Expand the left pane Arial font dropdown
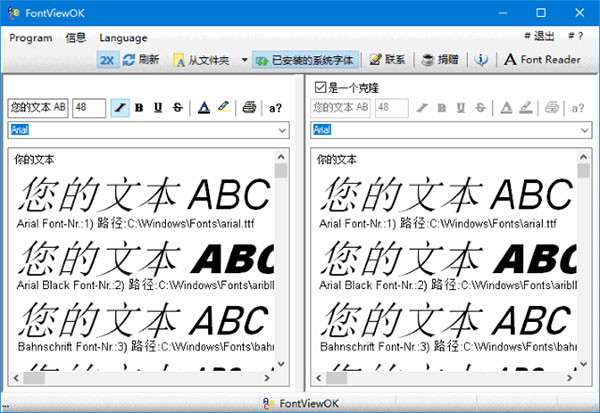 tap(281, 129)
